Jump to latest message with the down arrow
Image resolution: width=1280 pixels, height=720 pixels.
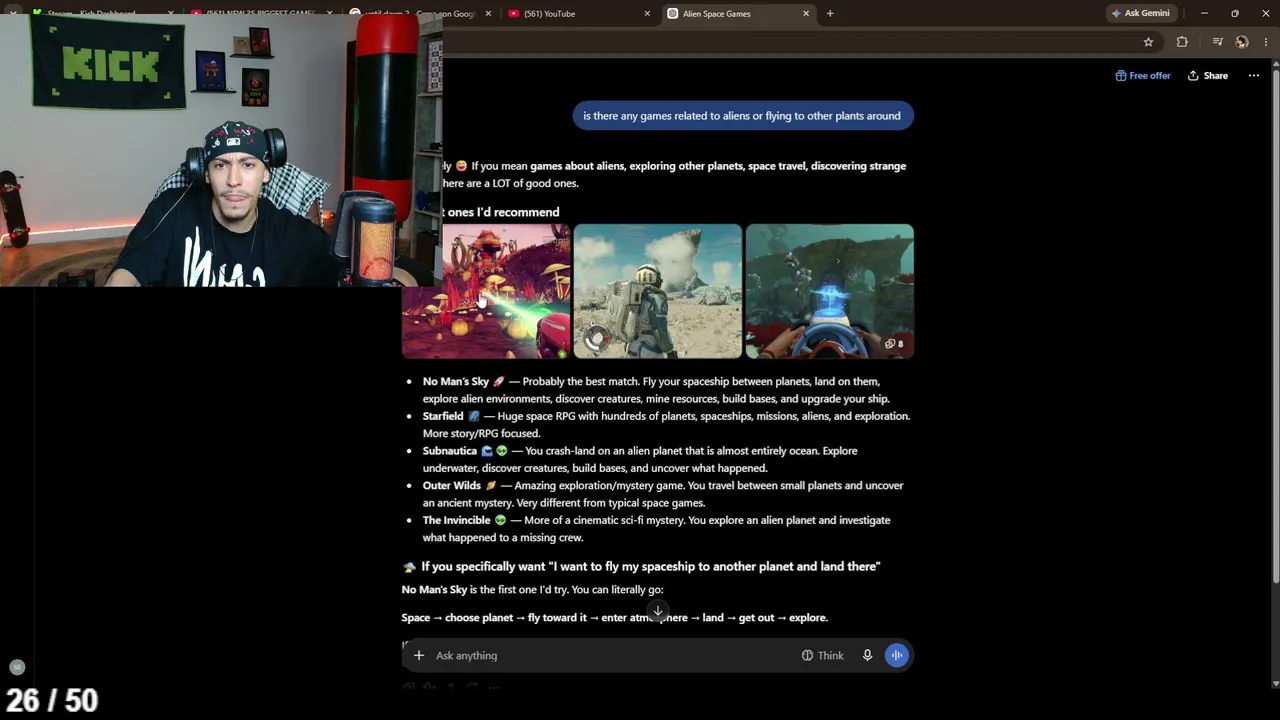point(657,611)
